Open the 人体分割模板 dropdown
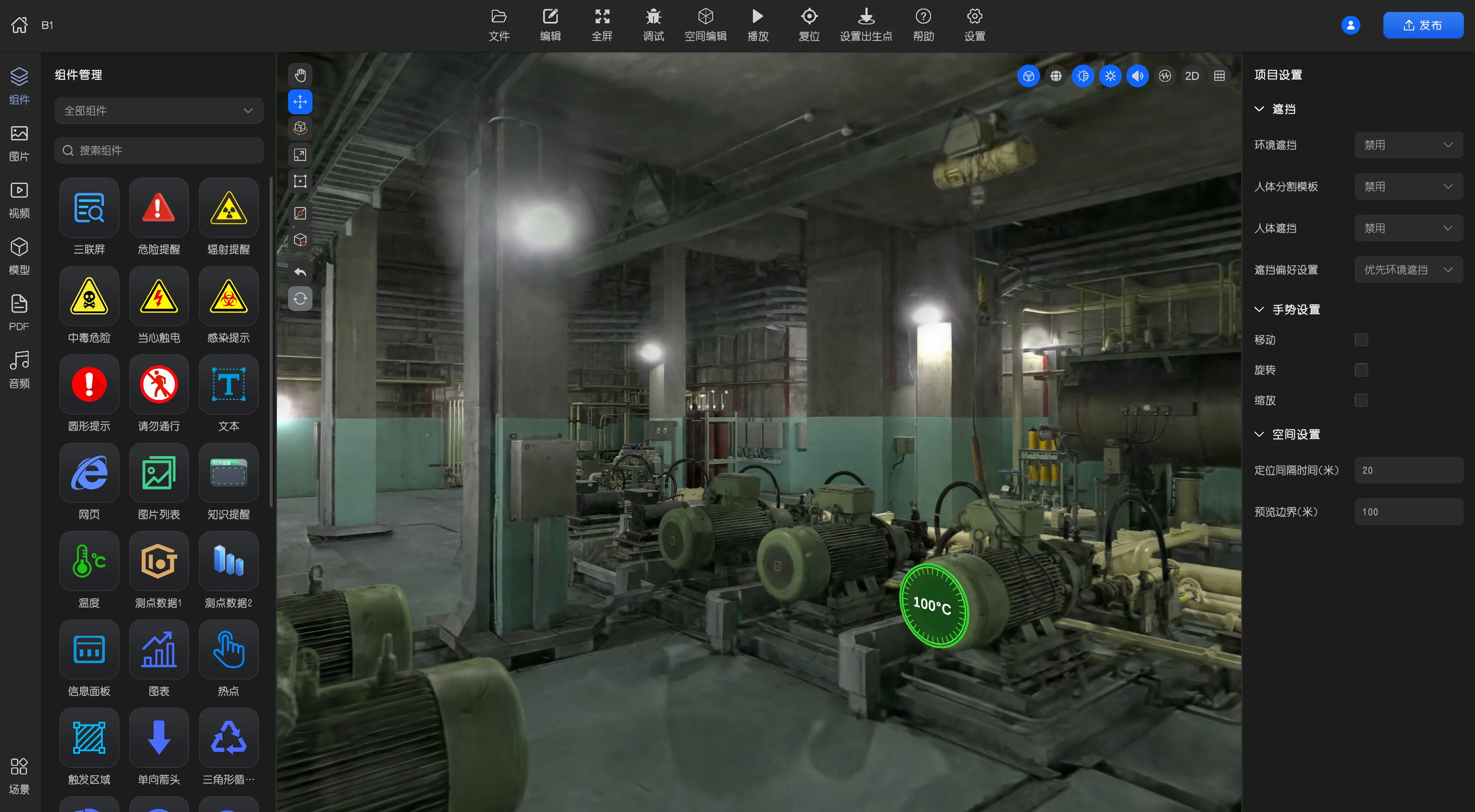Image resolution: width=1475 pixels, height=812 pixels. coord(1409,187)
